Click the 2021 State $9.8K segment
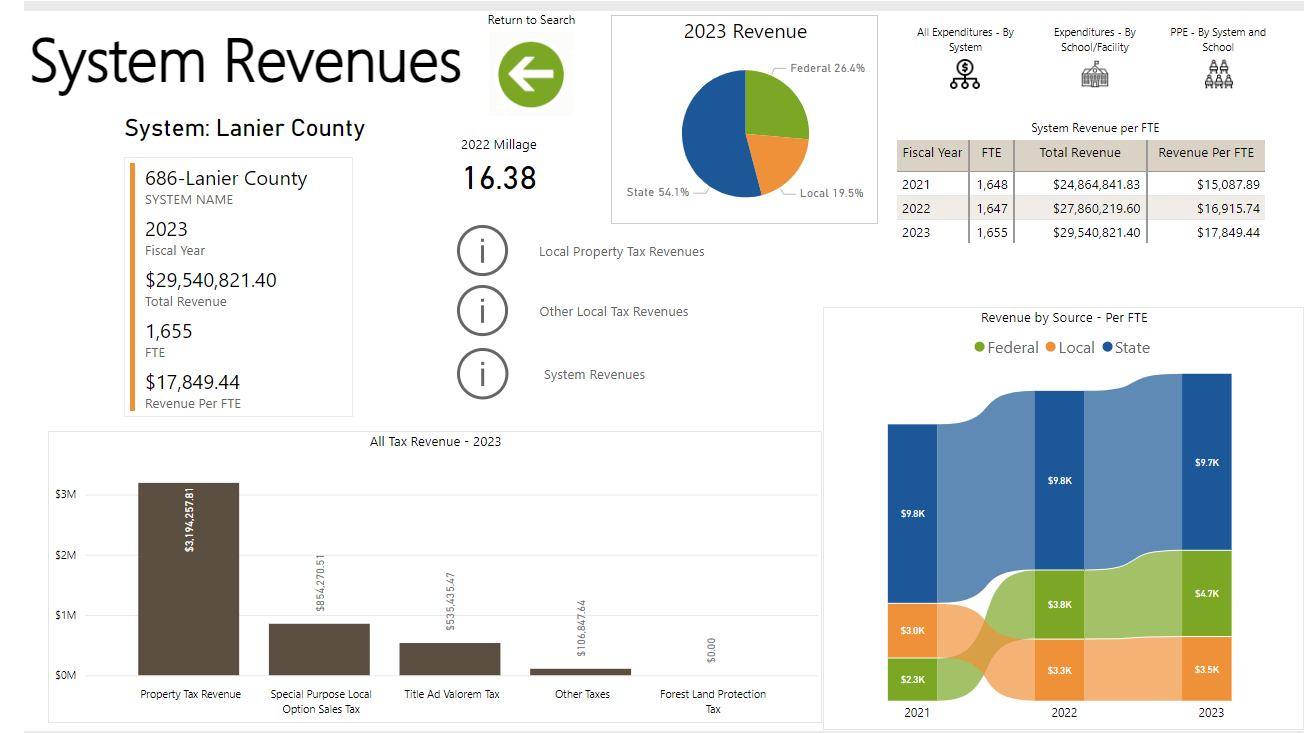Image resolution: width=1309 pixels, height=733 pixels. 912,513
